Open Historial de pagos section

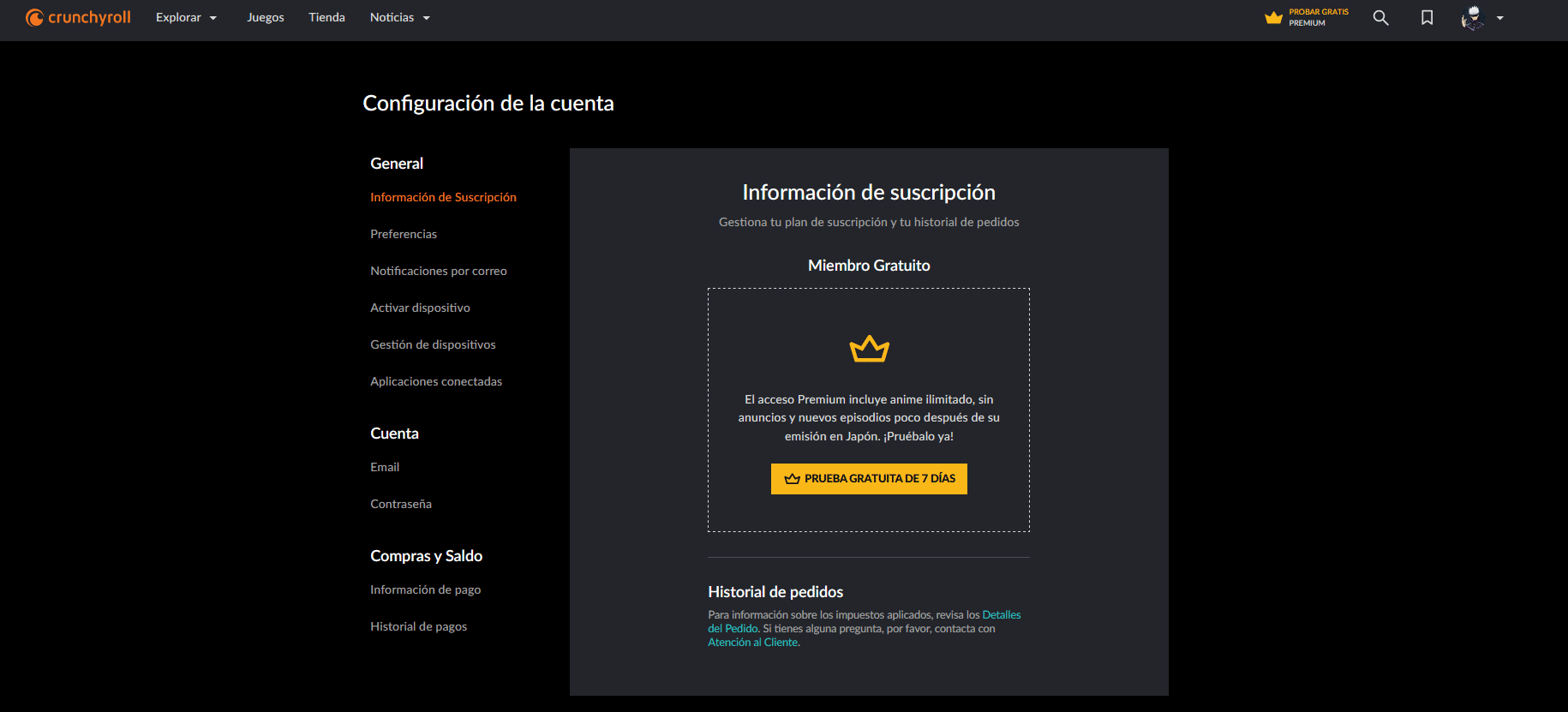(419, 626)
